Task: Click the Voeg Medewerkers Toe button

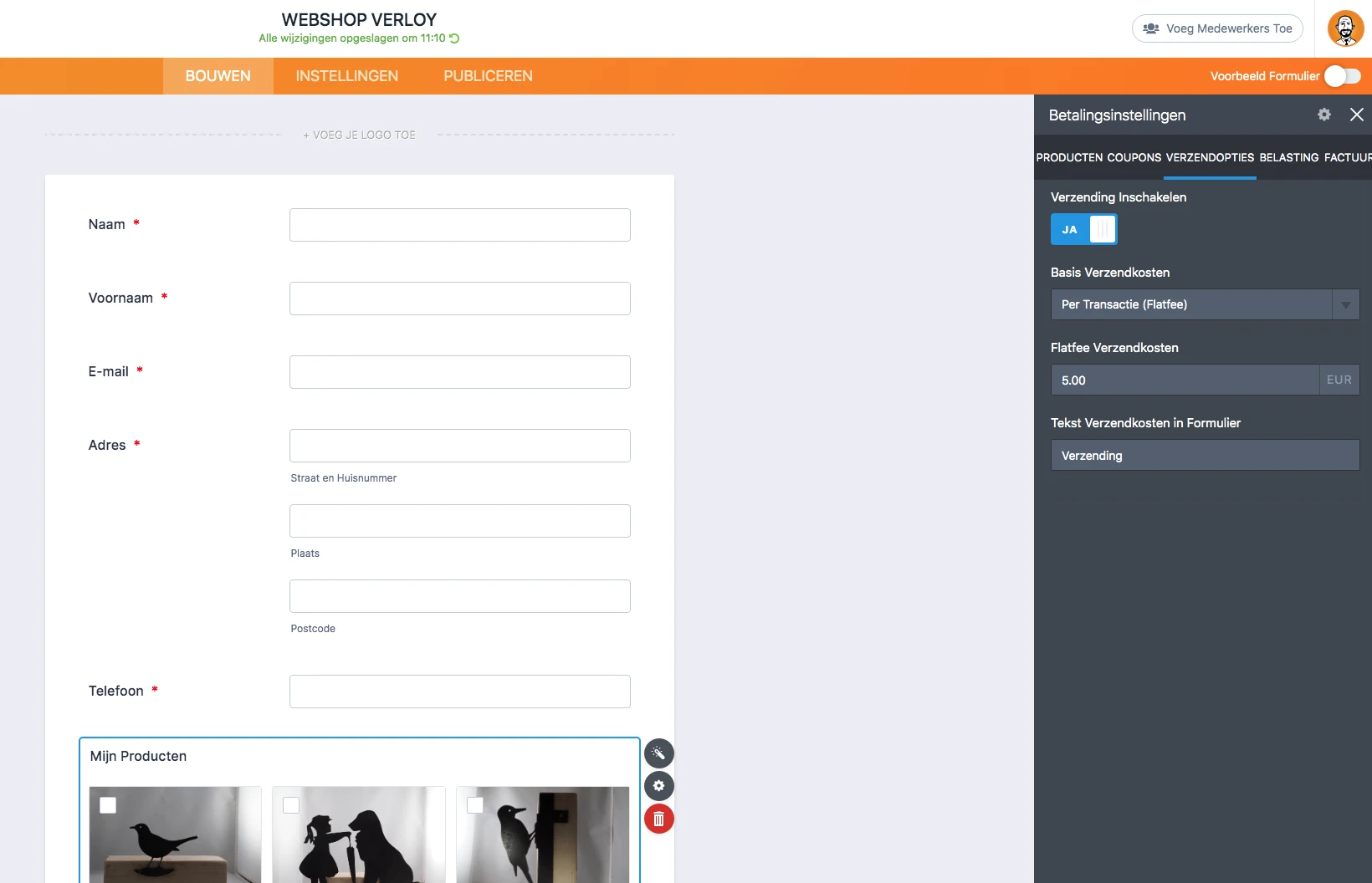Action: (1217, 28)
